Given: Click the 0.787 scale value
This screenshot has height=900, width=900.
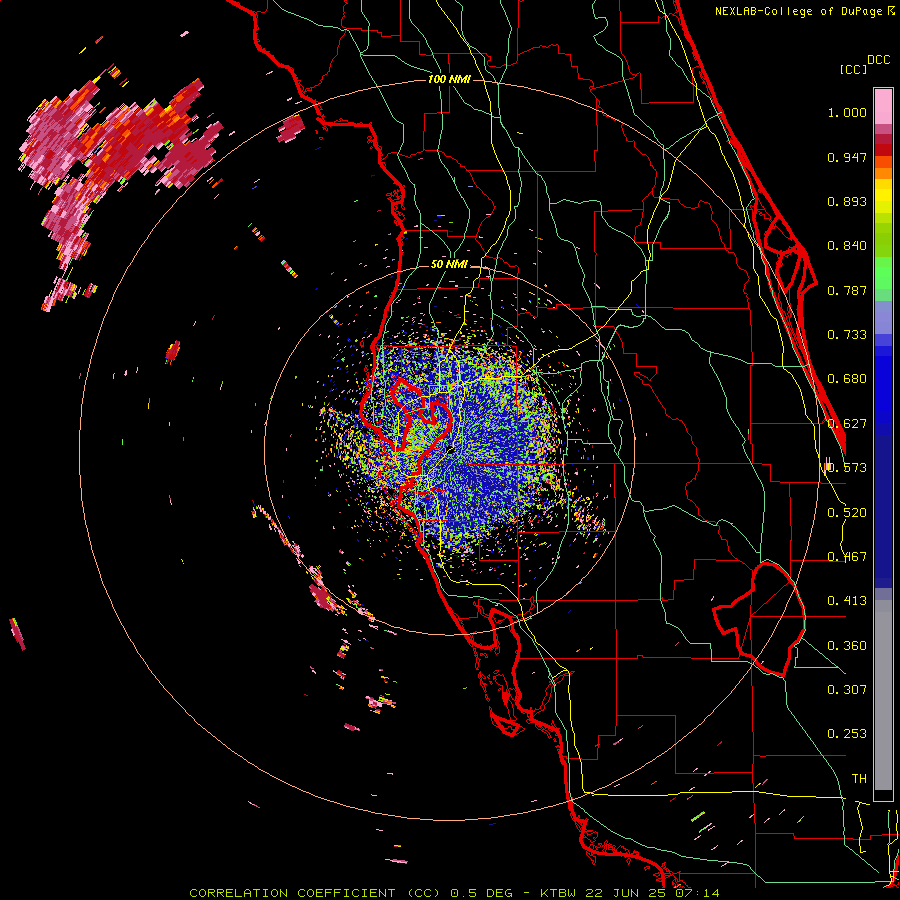Looking at the screenshot, I should [847, 290].
